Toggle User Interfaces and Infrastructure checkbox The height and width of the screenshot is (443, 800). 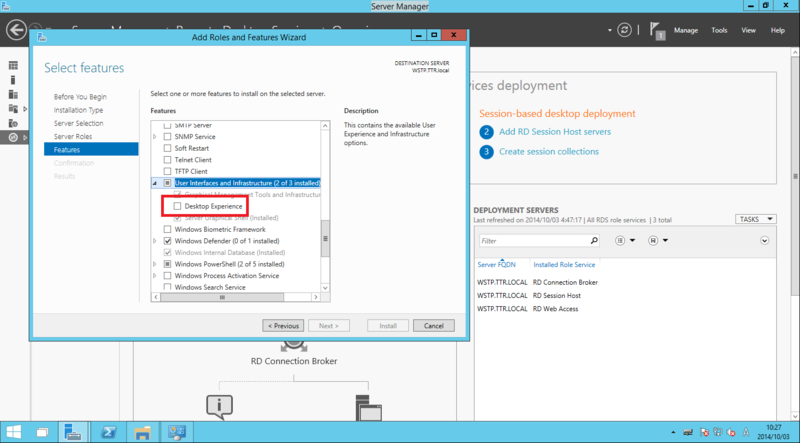point(167,183)
